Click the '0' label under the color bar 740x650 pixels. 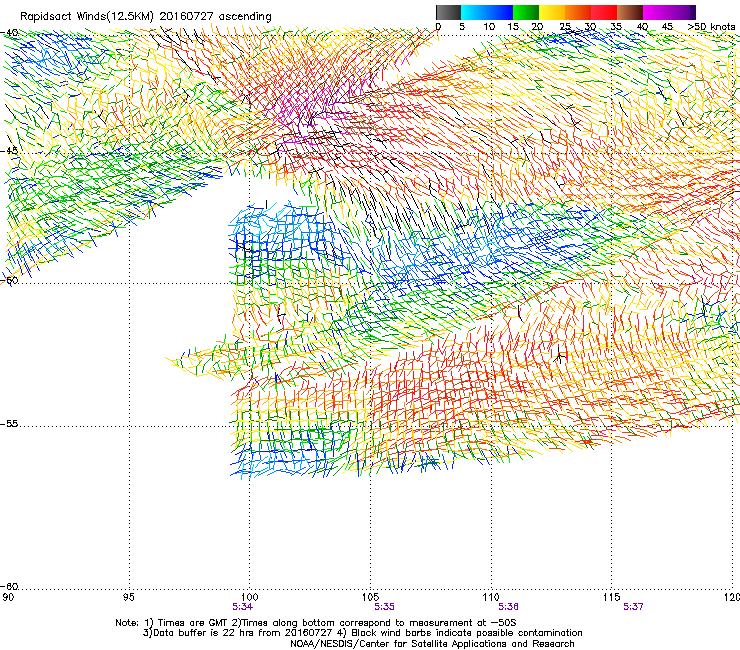tap(438, 27)
